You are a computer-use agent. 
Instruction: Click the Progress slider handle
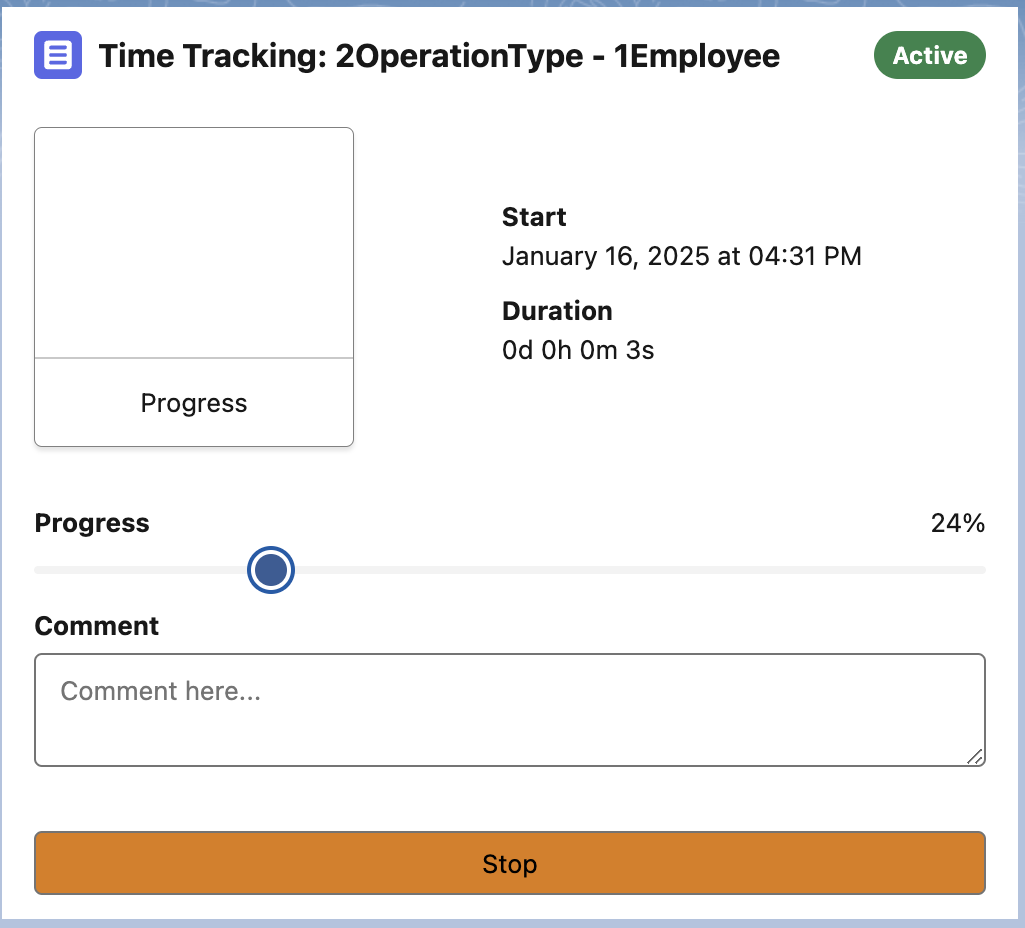(x=271, y=570)
